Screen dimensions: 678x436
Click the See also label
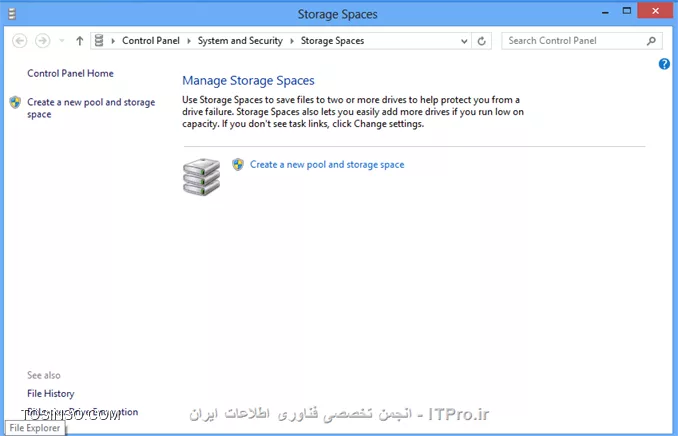(x=44, y=375)
